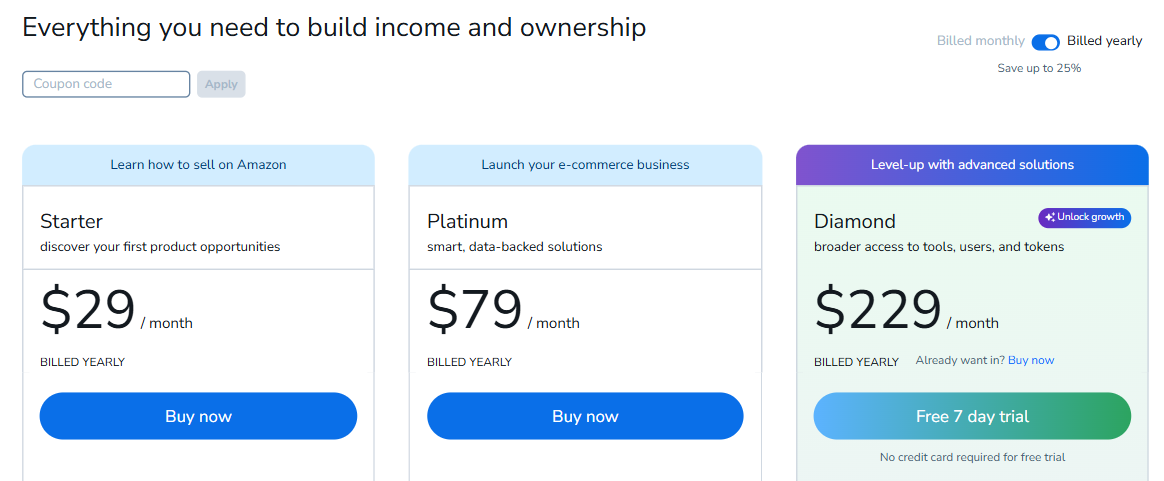Click the sparkle icon in Unlock growth badge

(1050, 217)
